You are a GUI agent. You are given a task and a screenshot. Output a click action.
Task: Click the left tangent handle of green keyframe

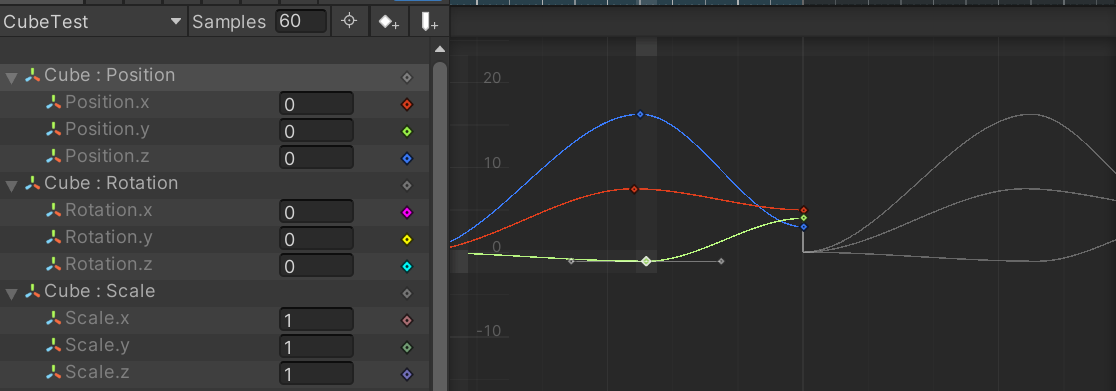point(571,261)
